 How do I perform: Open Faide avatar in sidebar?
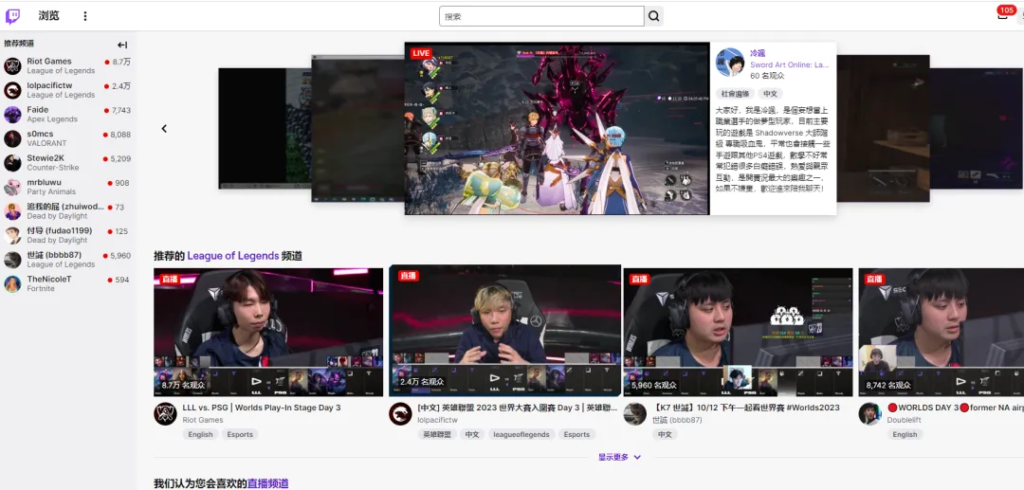[x=12, y=114]
